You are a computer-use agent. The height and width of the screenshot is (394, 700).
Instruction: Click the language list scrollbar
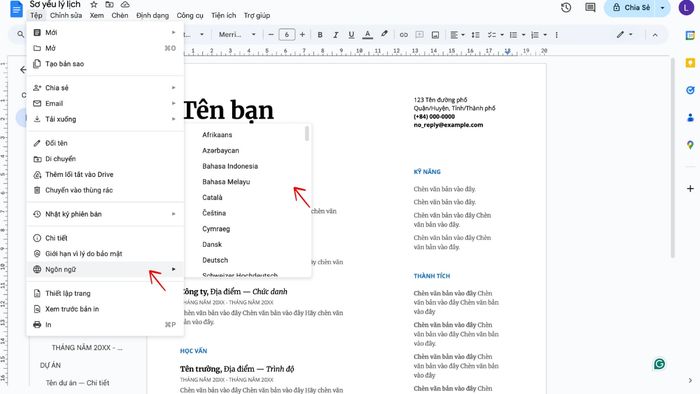click(x=307, y=133)
